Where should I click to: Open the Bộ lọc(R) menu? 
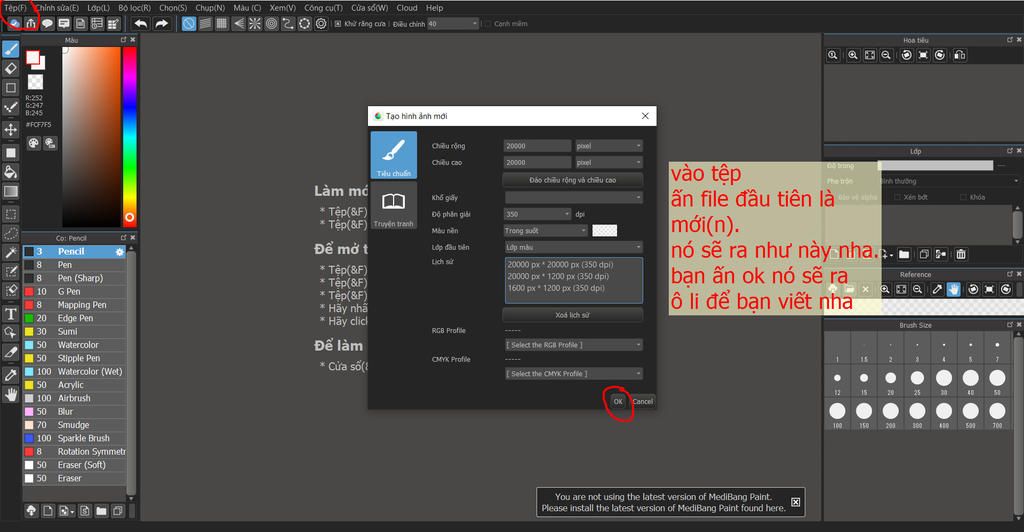[x=135, y=8]
